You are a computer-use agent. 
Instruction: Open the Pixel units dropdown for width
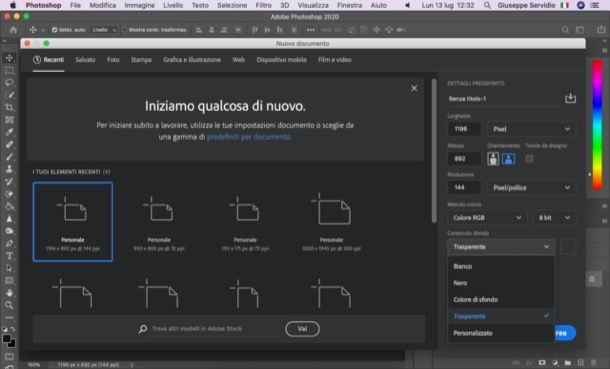coord(531,129)
